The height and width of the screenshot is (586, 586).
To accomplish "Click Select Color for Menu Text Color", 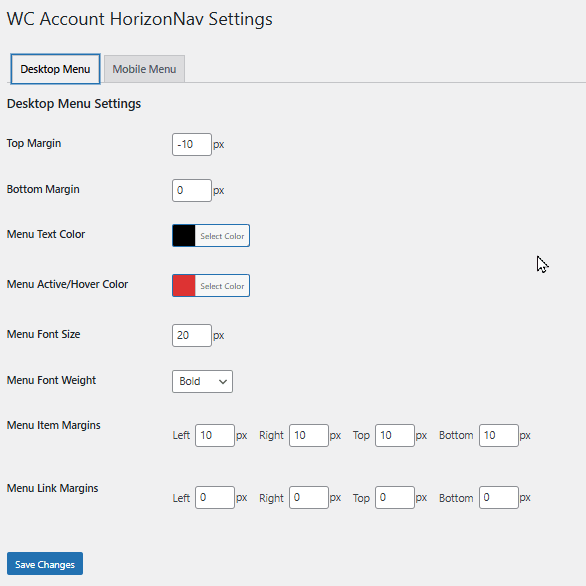I will pyautogui.click(x=222, y=236).
